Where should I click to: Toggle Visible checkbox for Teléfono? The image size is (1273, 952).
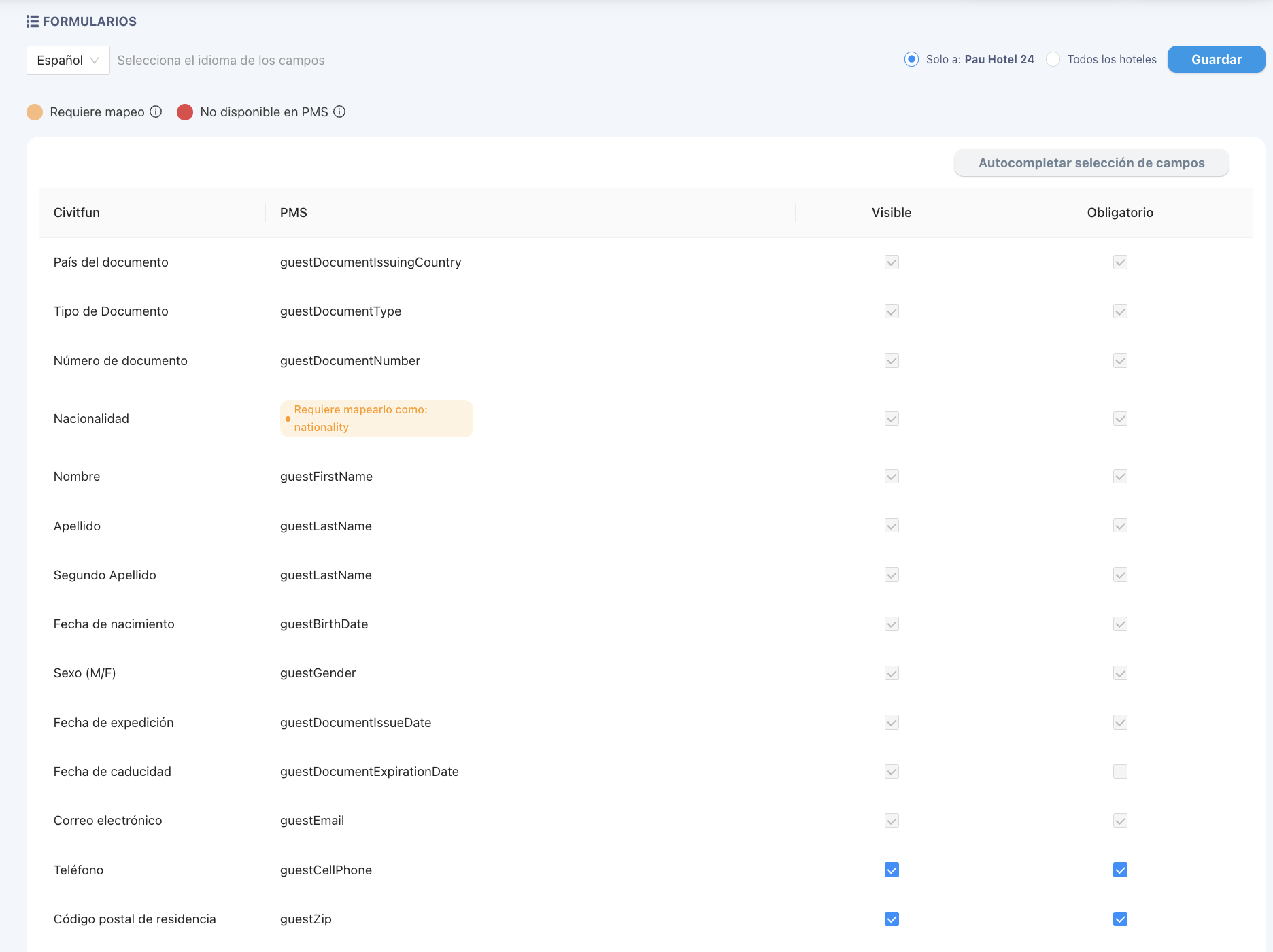tap(892, 870)
